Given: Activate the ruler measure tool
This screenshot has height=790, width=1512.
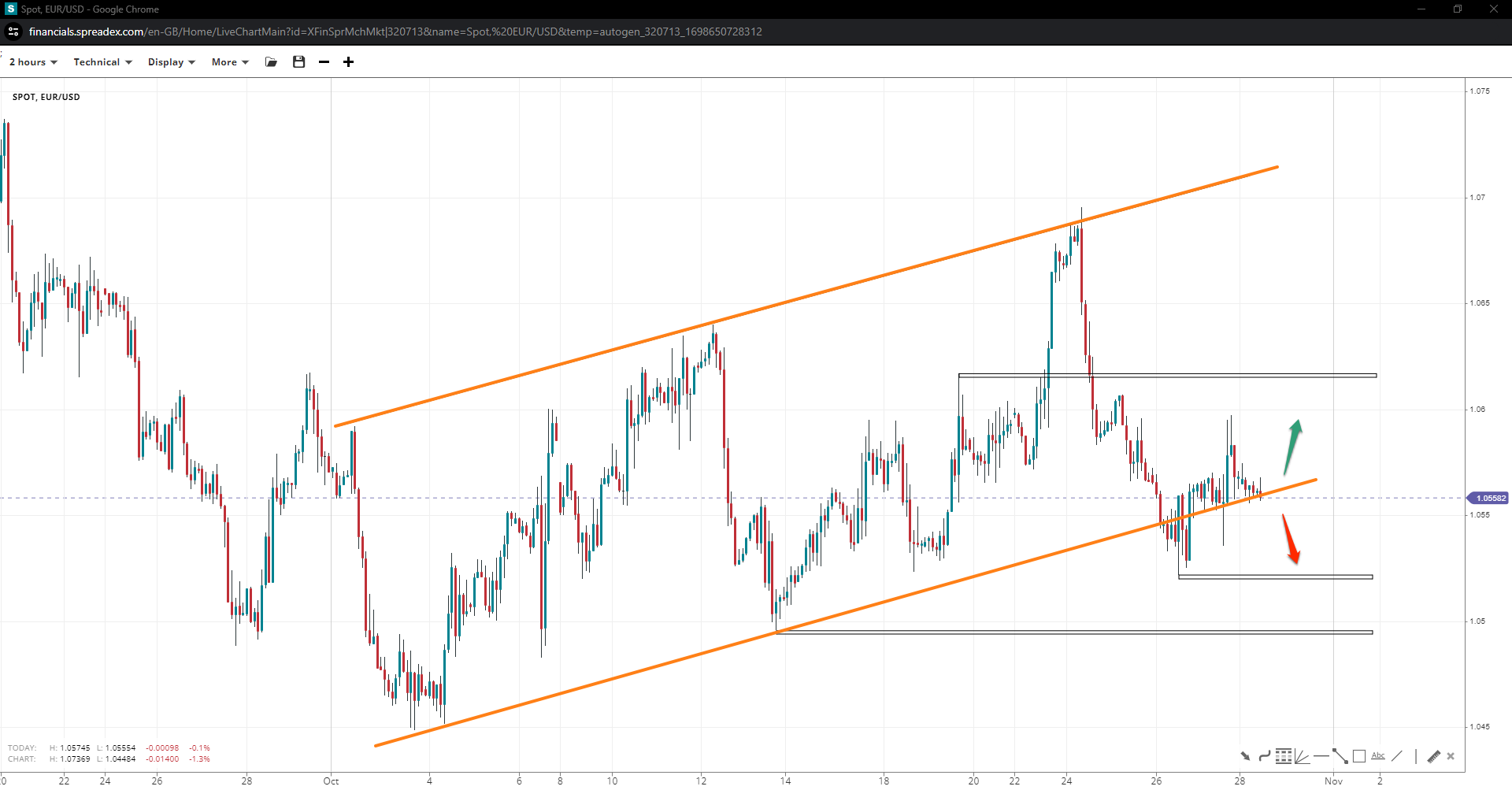Looking at the screenshot, I should 1433,756.
